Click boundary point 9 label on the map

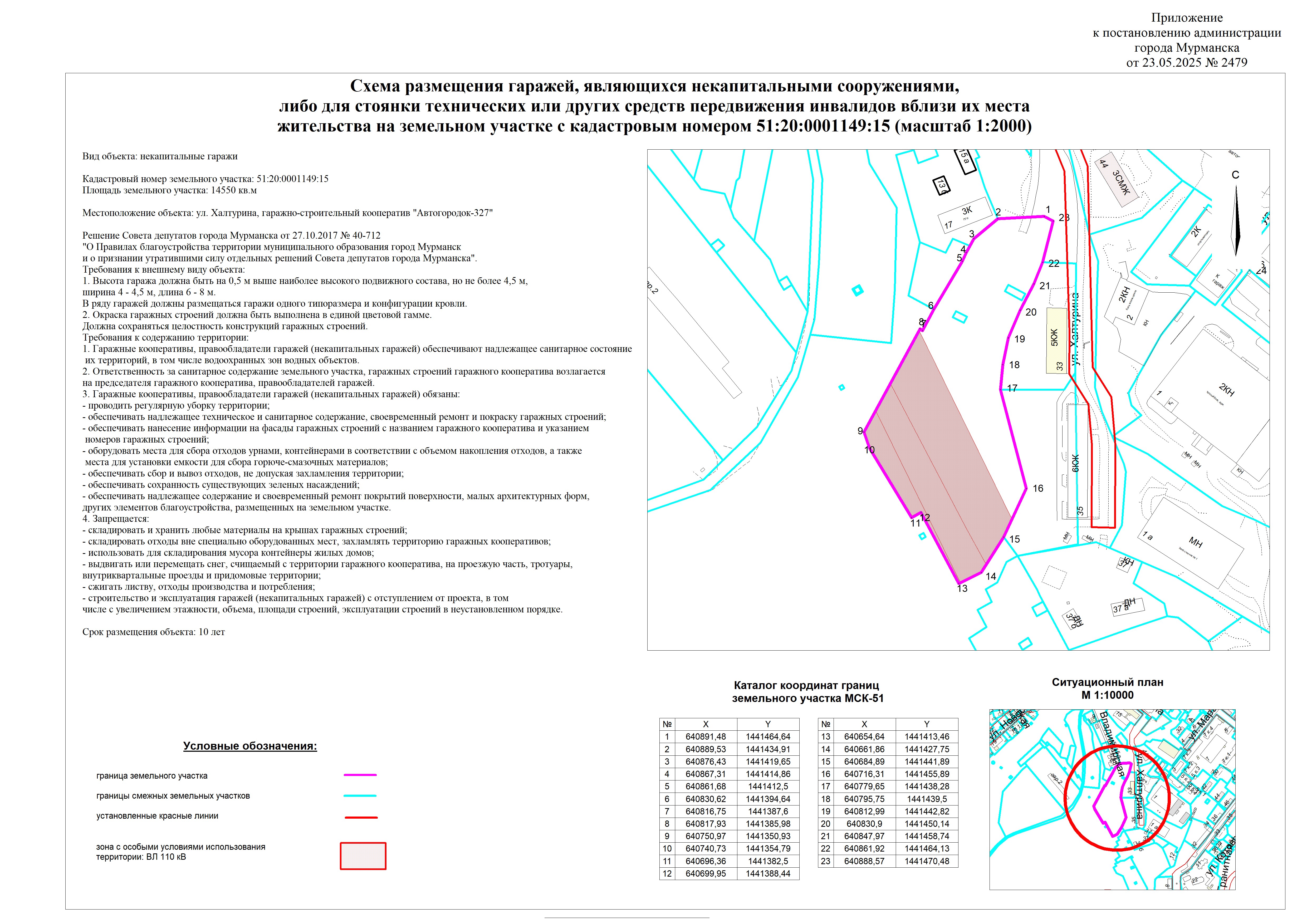[860, 431]
